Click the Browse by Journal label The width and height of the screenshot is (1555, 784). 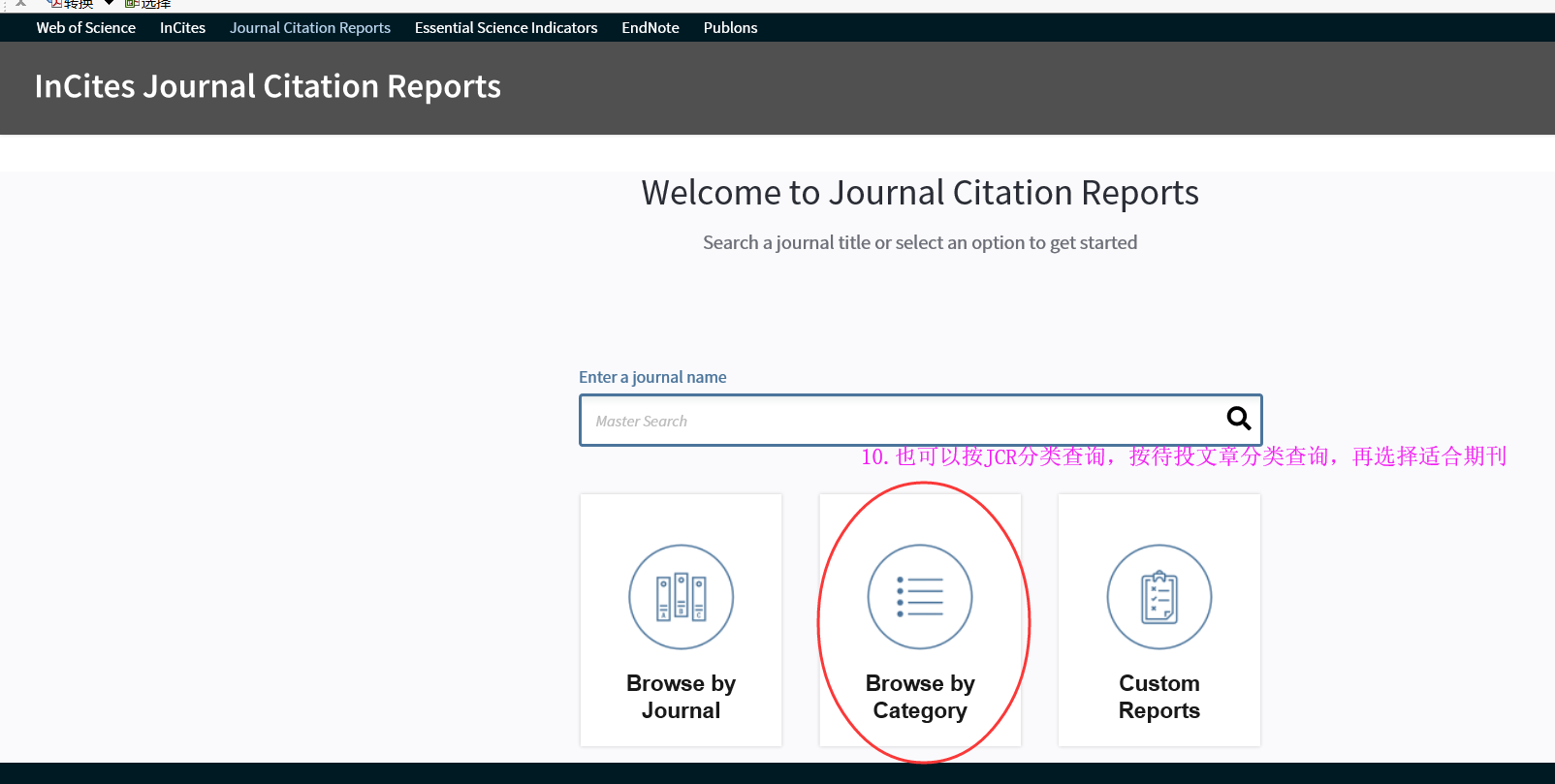pyautogui.click(x=681, y=697)
